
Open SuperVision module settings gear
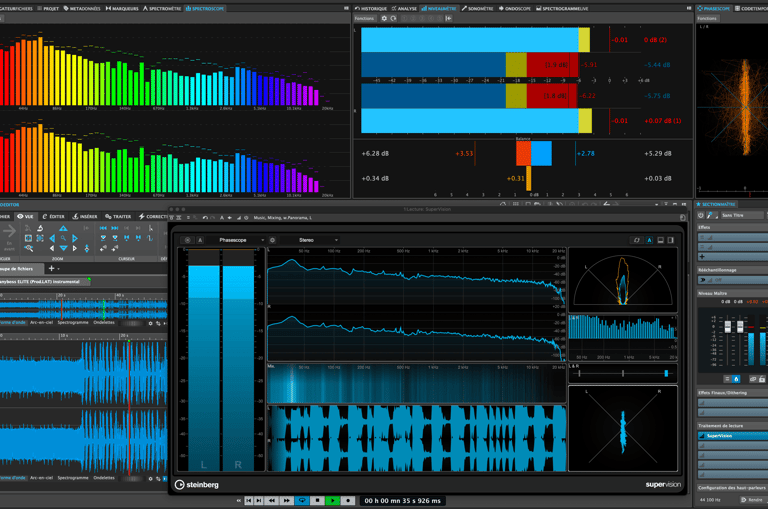pos(272,240)
